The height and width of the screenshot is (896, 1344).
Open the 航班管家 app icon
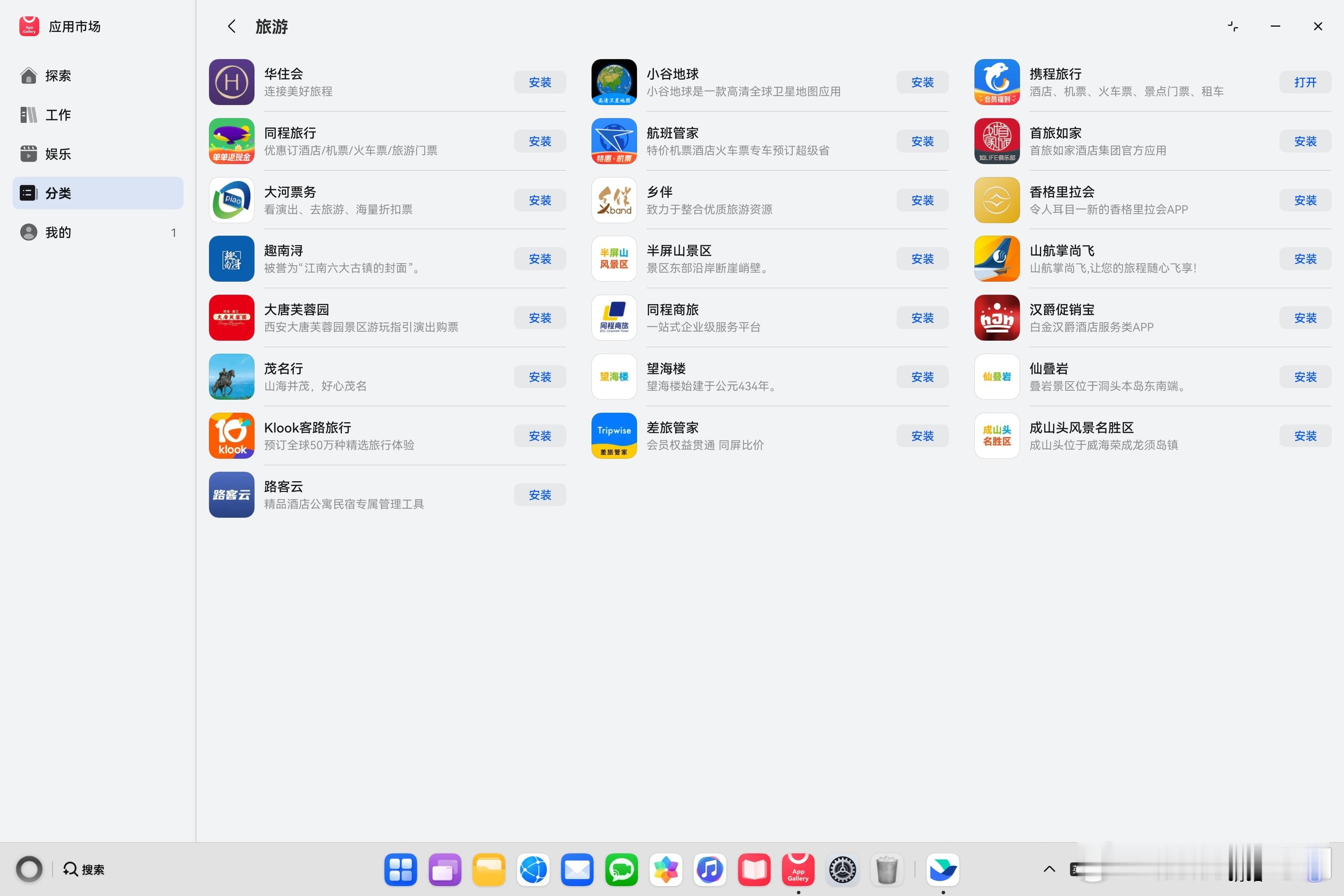[x=614, y=140]
